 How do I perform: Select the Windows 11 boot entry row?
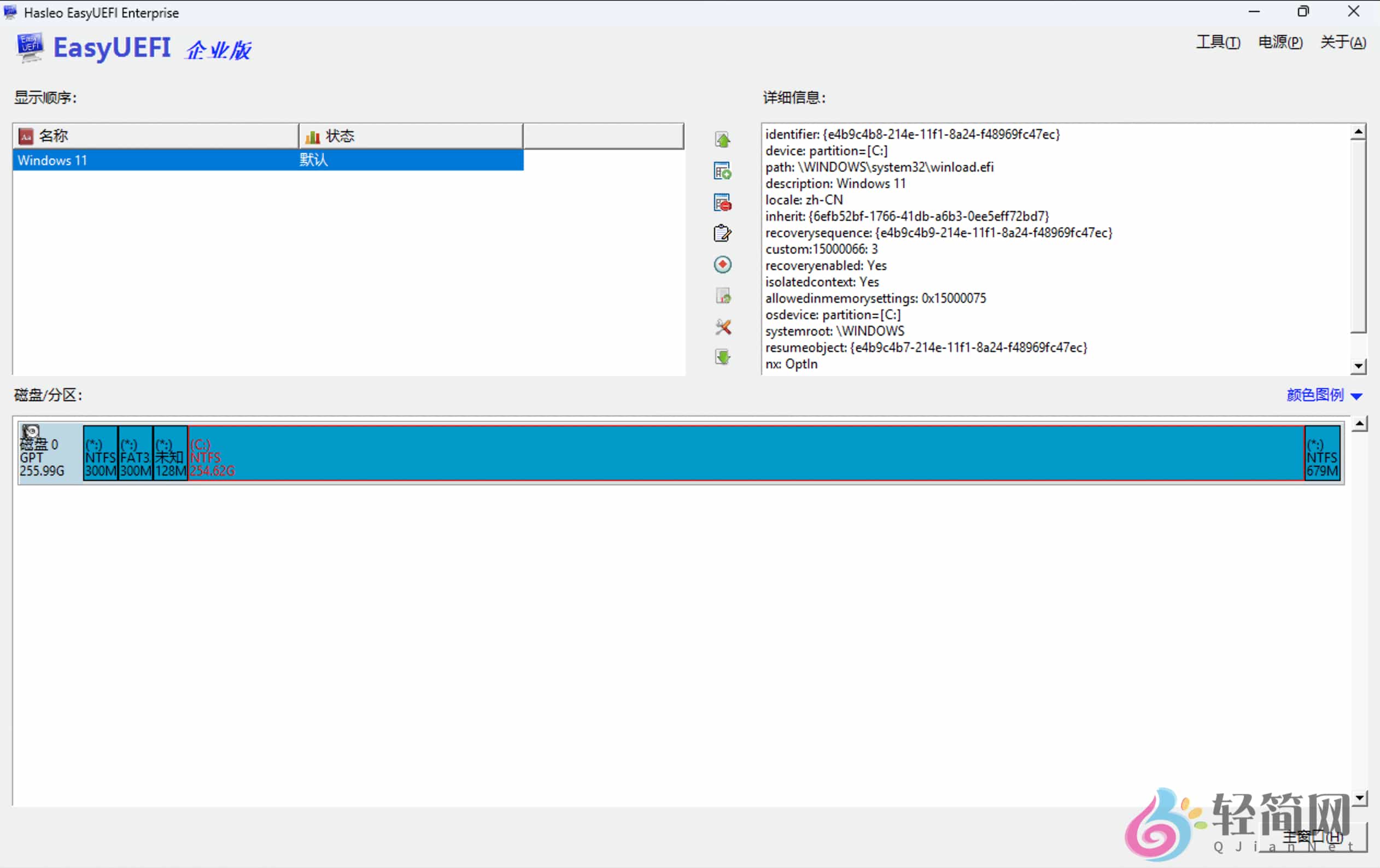point(268,160)
